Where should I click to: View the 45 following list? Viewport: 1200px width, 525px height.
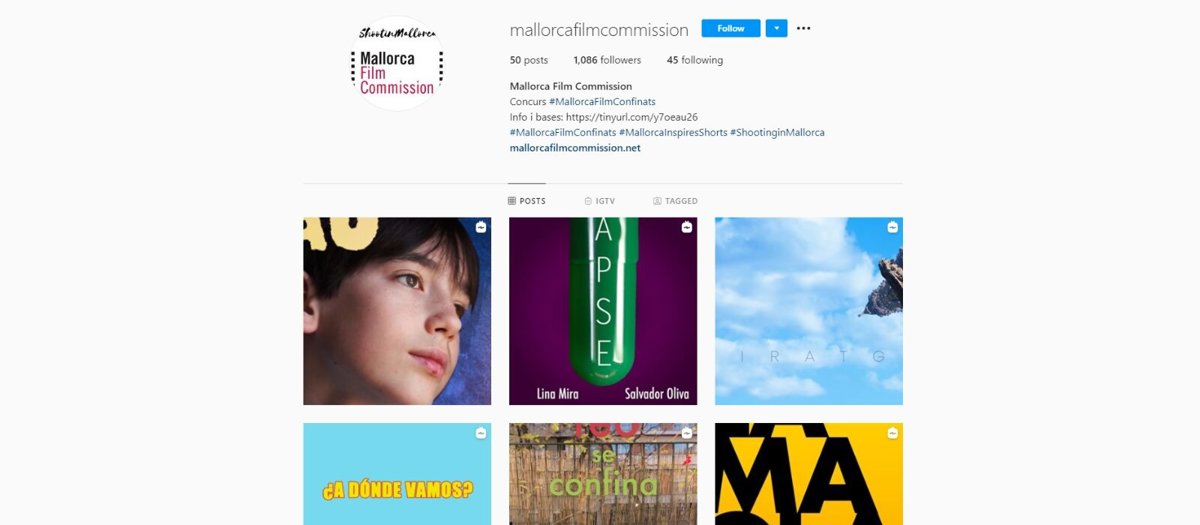695,60
